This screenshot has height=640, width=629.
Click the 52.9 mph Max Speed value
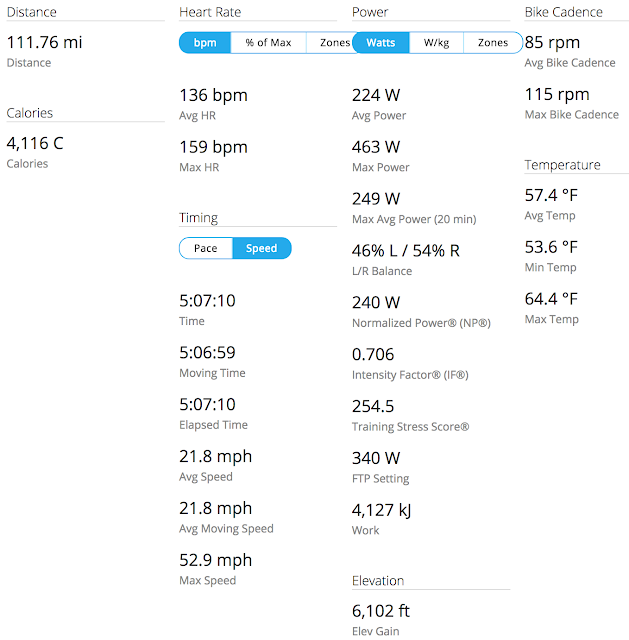(x=215, y=560)
